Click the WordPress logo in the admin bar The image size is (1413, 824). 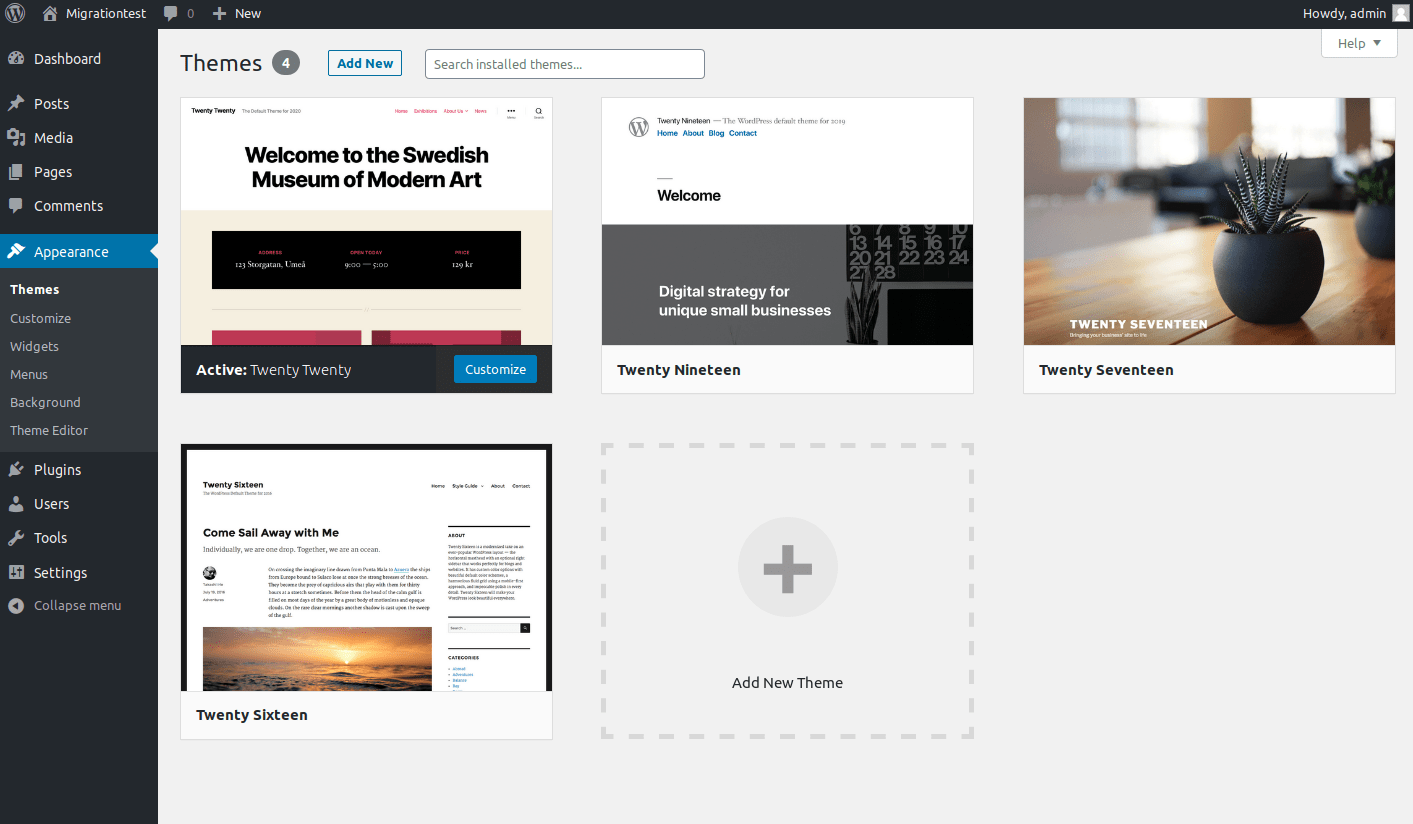(x=14, y=13)
